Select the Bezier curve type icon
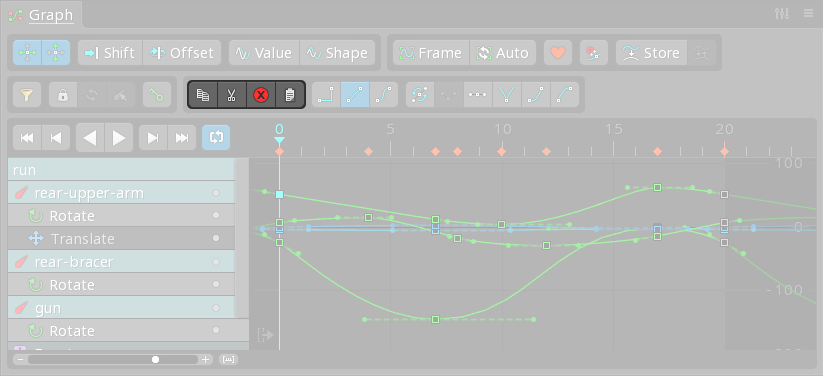The image size is (823, 376). click(x=384, y=95)
